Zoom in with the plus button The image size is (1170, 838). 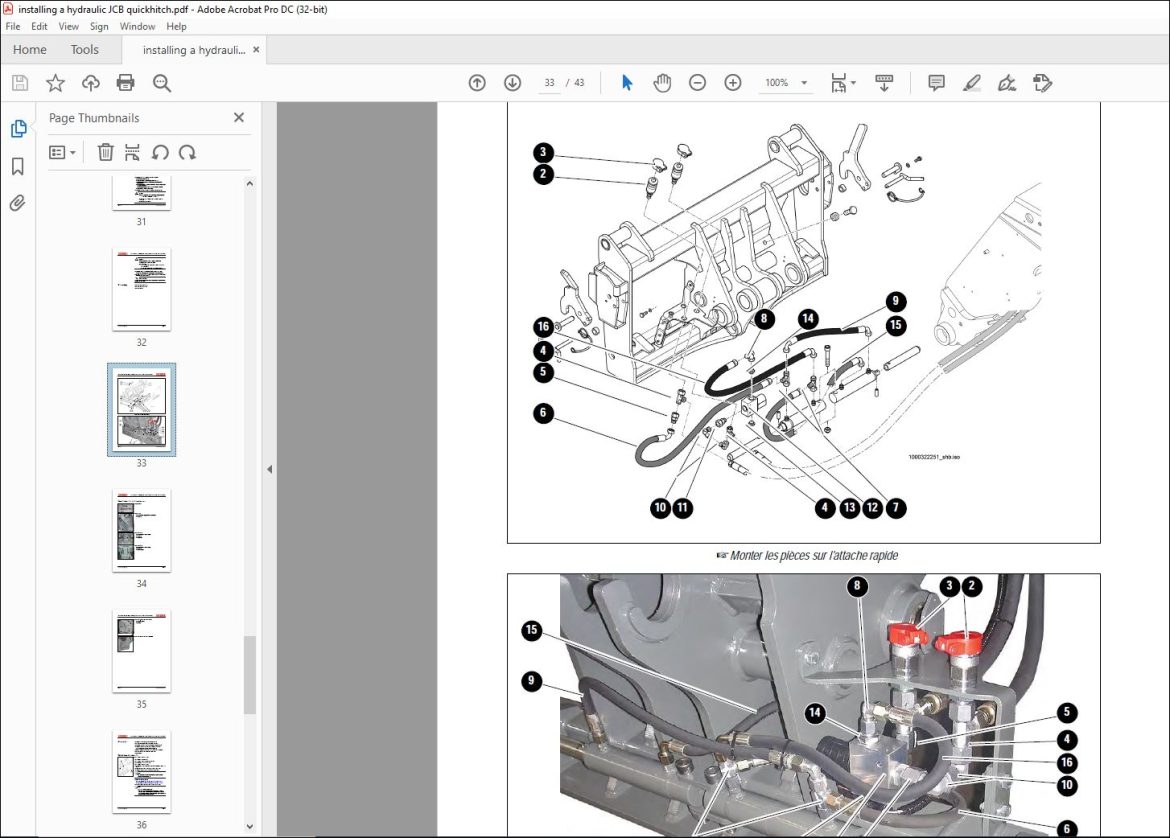(x=733, y=83)
